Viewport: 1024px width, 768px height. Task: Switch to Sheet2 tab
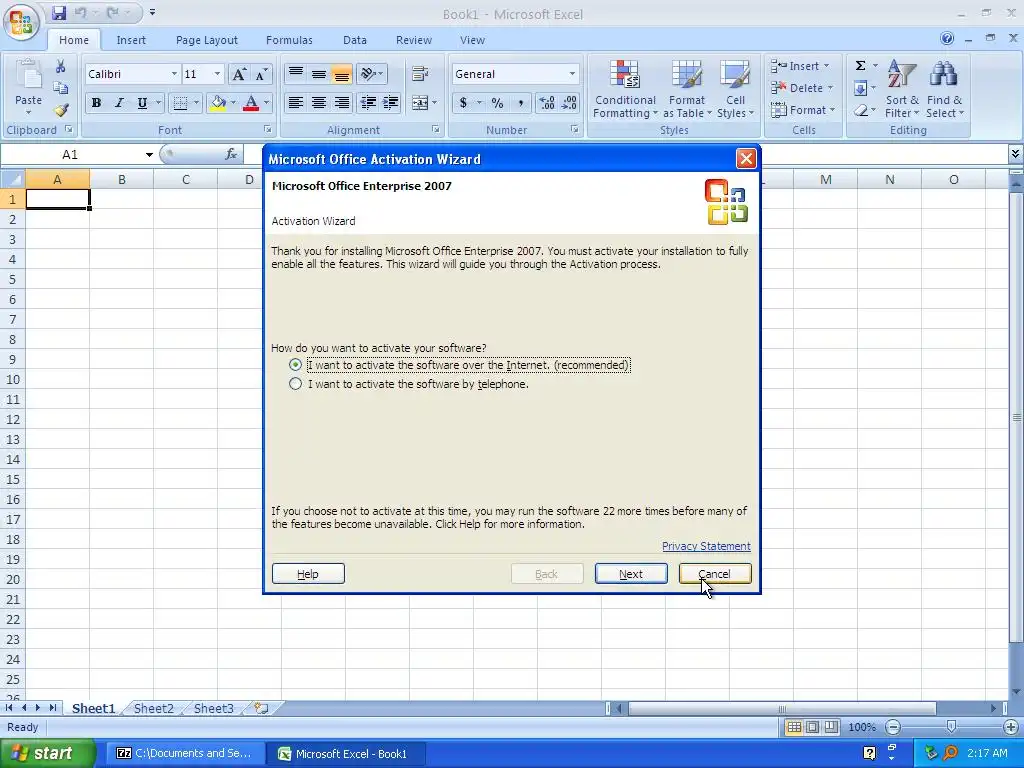(x=153, y=708)
